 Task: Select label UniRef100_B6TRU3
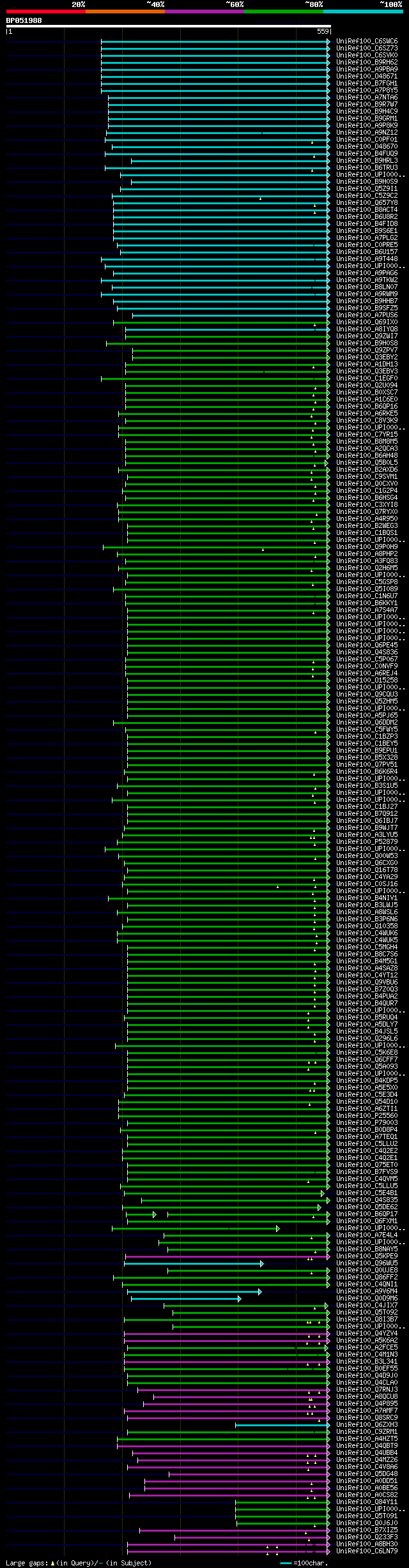(x=367, y=168)
